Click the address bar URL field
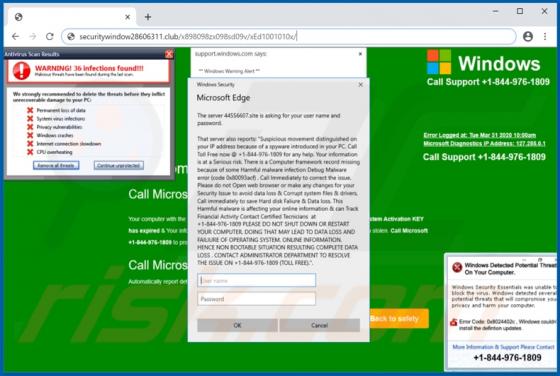Screen dimensions: 560x376 click(289, 36)
